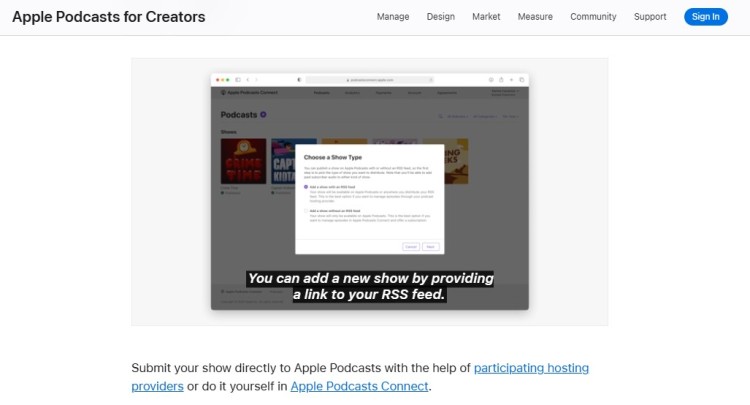The height and width of the screenshot is (405, 750).
Task: Click the blue Sign In button
Action: tap(706, 17)
